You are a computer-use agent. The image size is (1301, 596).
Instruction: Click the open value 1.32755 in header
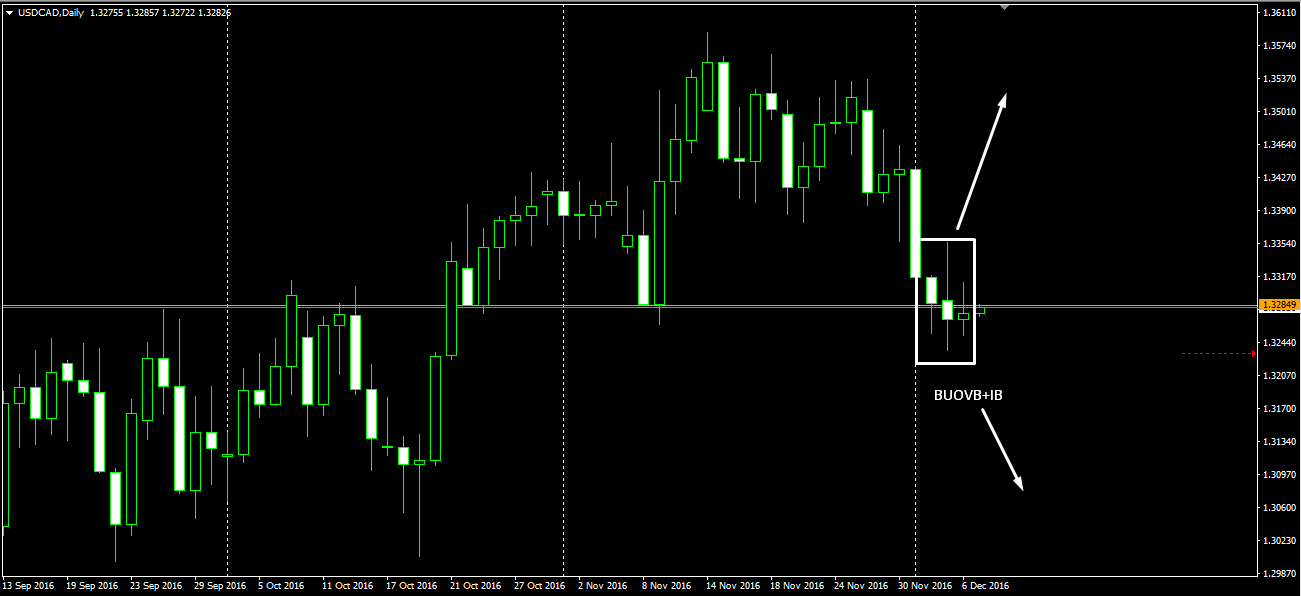pyautogui.click(x=106, y=12)
